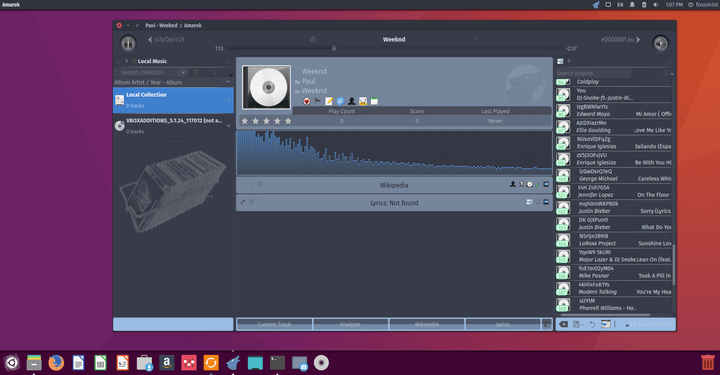Switch to the Analyzer applet tab

coord(350,324)
